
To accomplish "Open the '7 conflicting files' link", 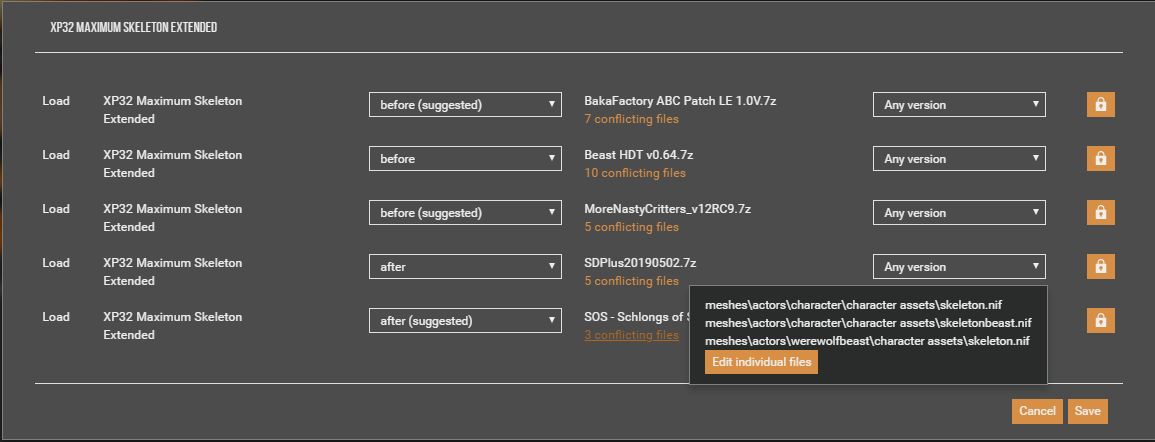I will point(631,119).
